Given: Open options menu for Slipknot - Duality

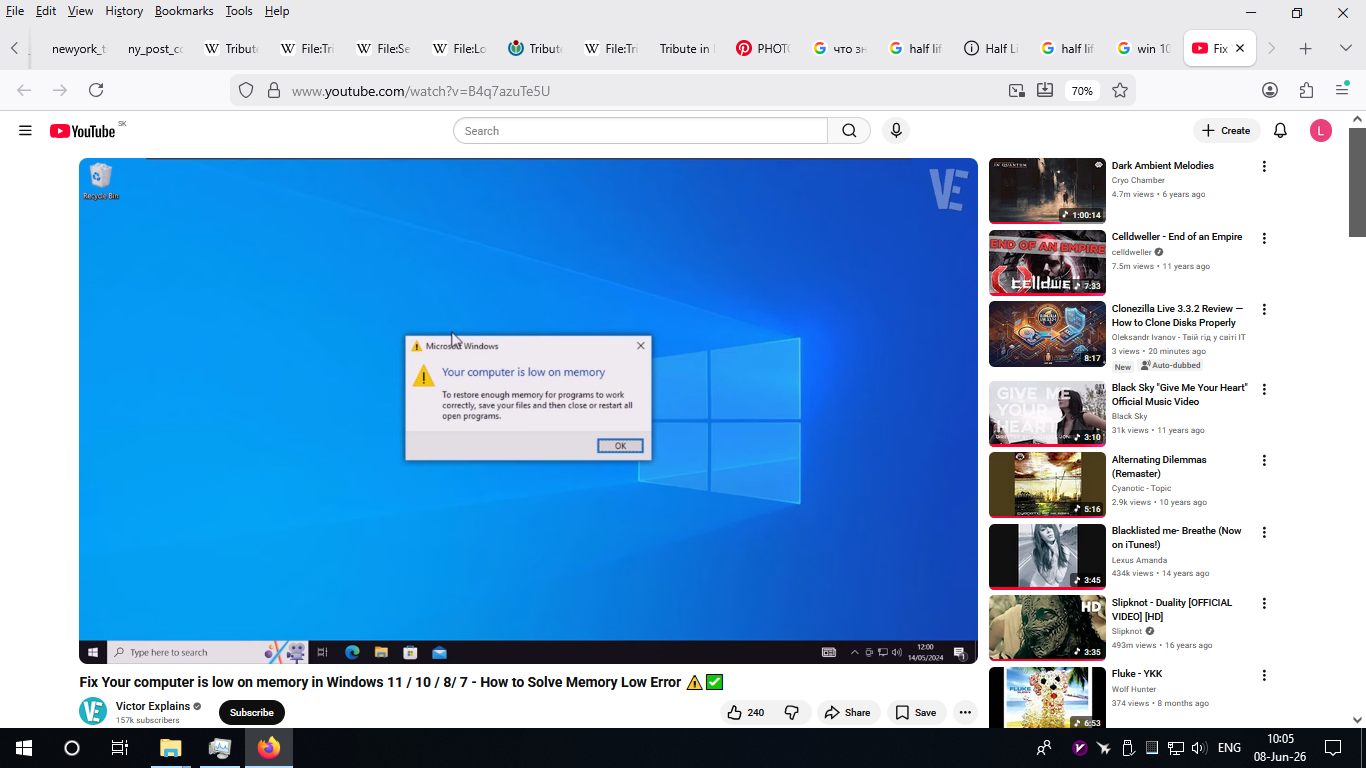Looking at the screenshot, I should [1264, 604].
